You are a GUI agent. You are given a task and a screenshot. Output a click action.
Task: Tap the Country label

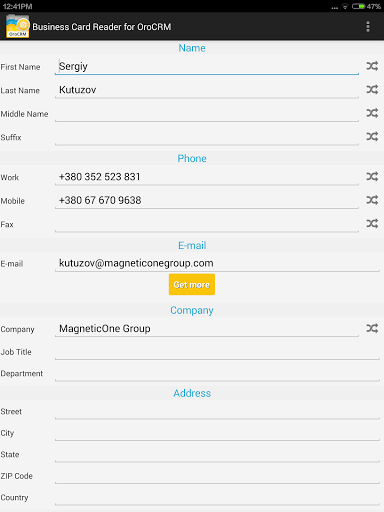pos(14,498)
